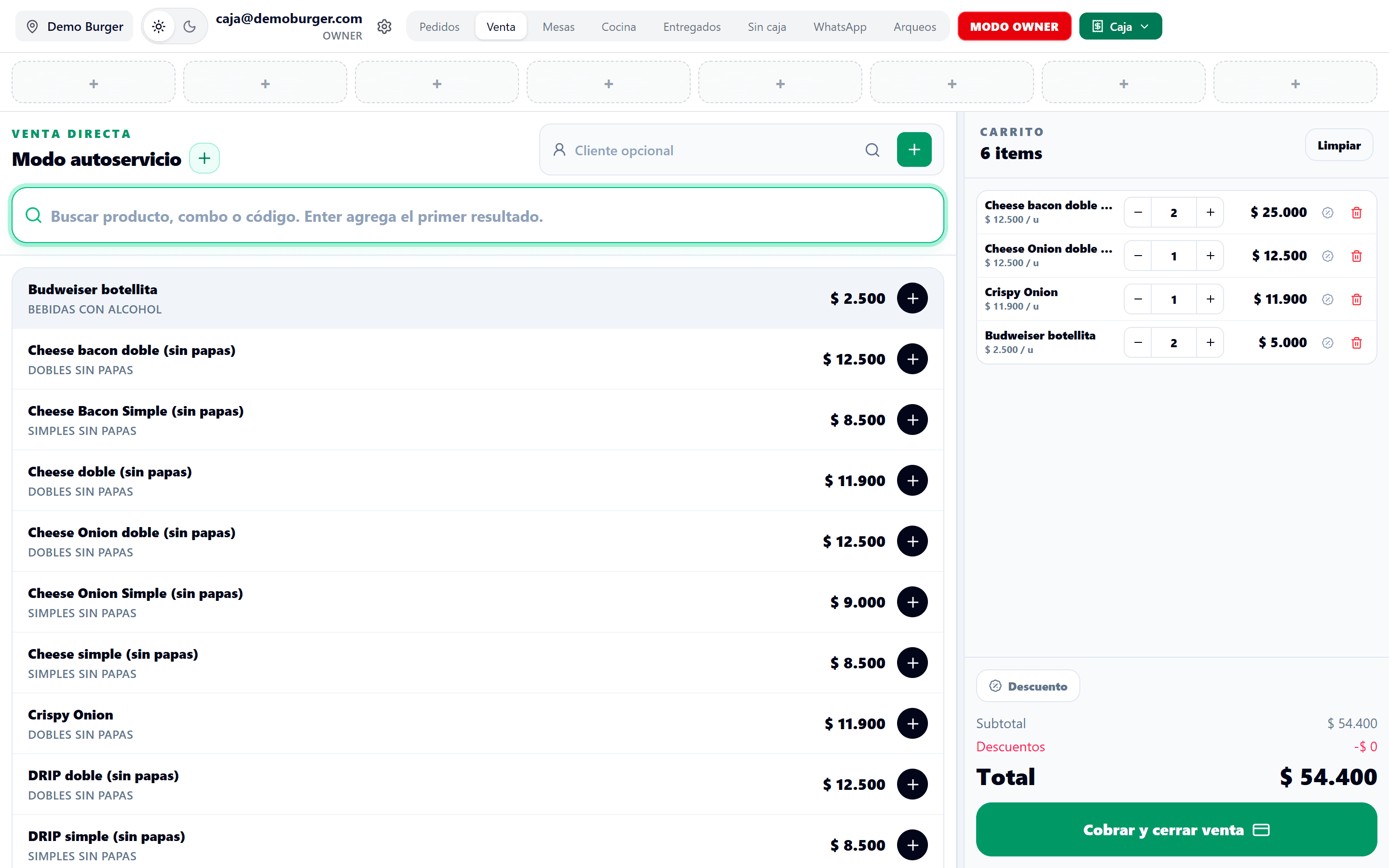Click plus next to Modo autoservicio
This screenshot has height=868, width=1389.
point(204,159)
